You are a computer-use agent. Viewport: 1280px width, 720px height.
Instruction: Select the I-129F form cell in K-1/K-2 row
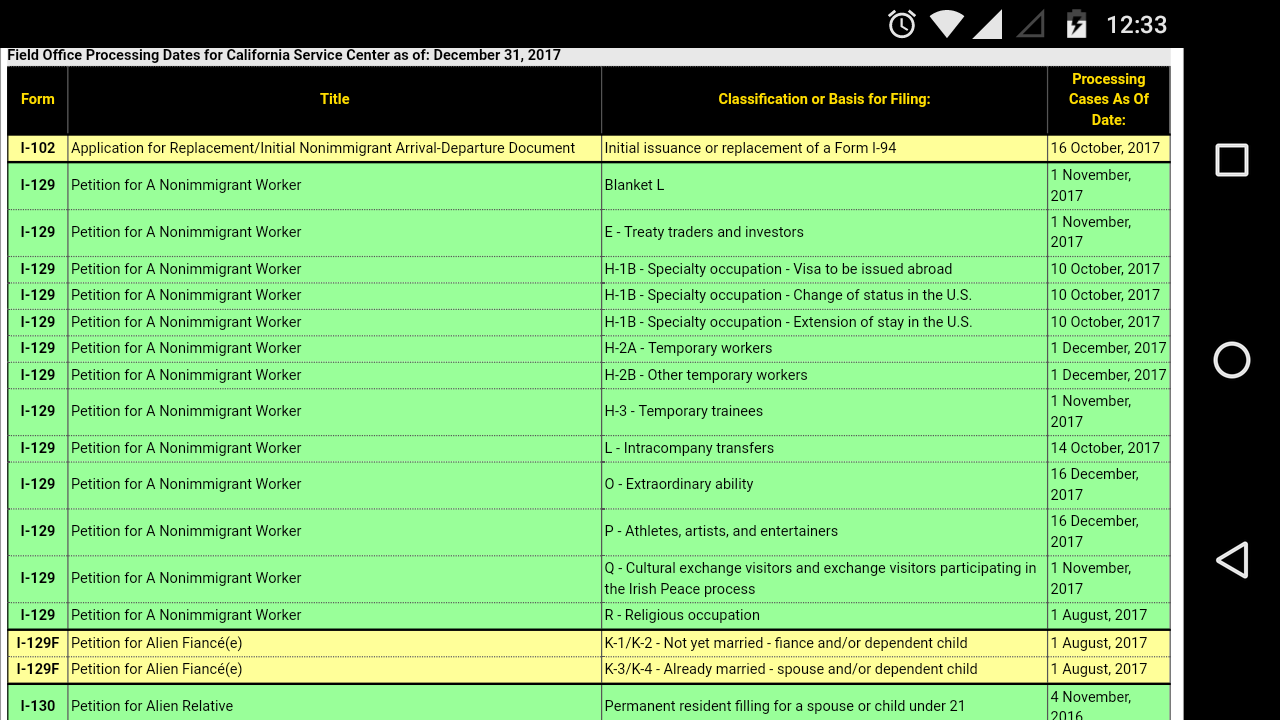[x=38, y=643]
